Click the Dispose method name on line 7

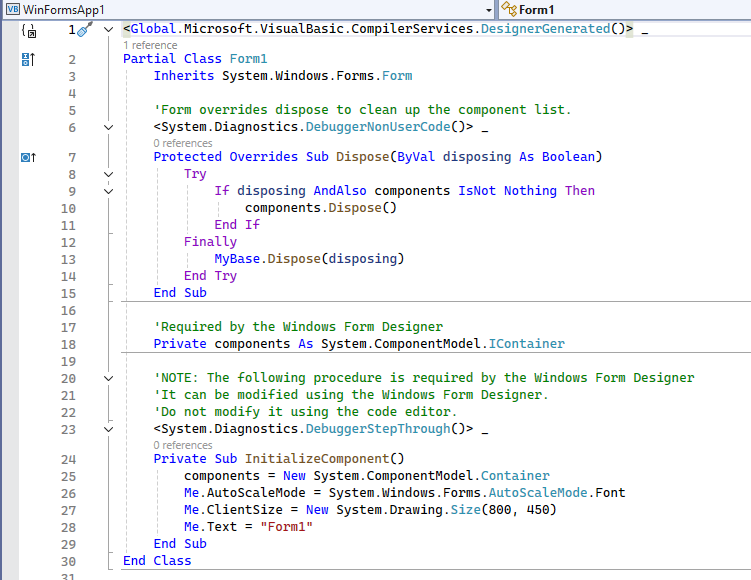tap(363, 157)
